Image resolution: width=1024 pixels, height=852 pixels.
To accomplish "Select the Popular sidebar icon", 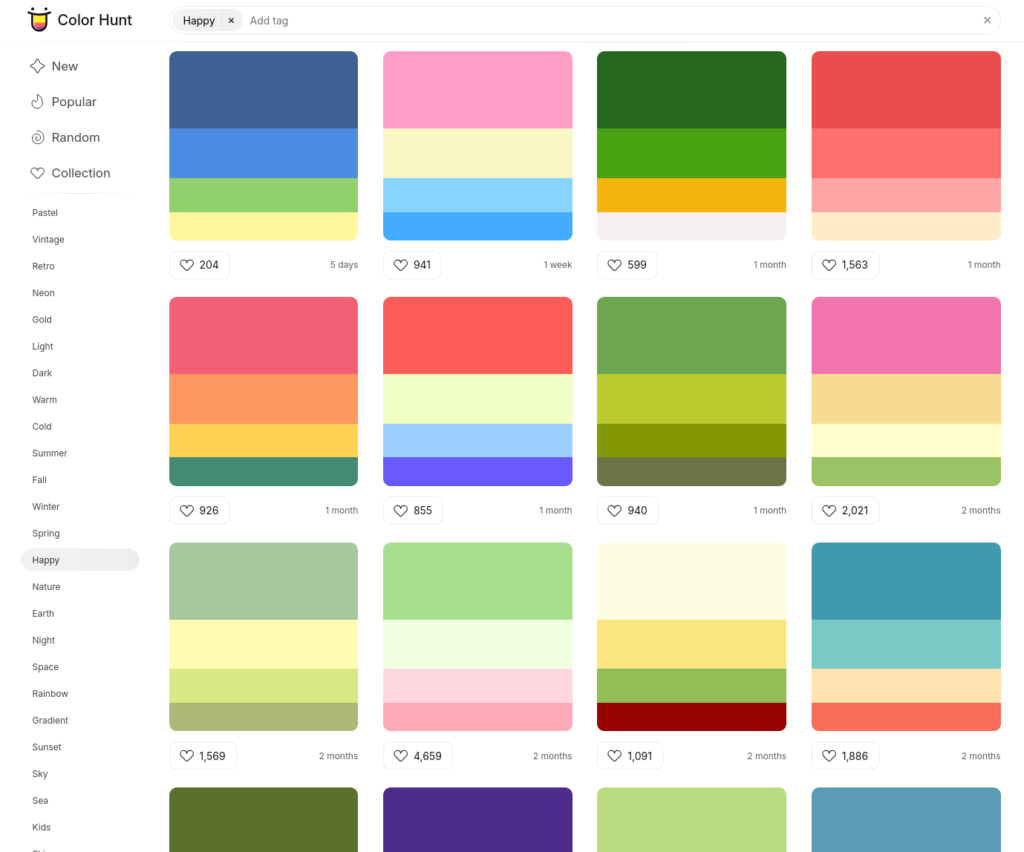I will point(37,101).
